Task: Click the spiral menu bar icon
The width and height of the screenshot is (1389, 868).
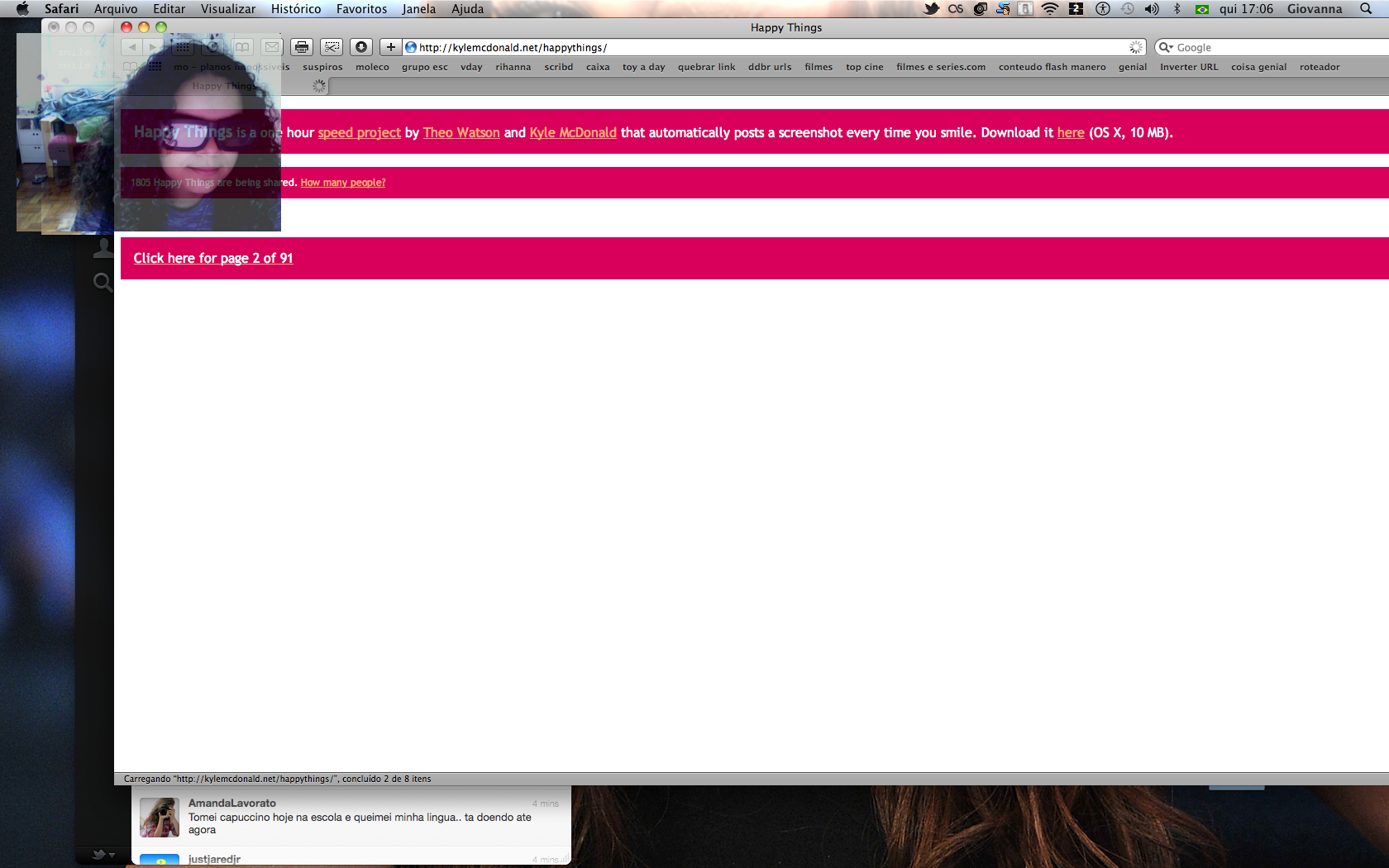Action: click(x=980, y=9)
